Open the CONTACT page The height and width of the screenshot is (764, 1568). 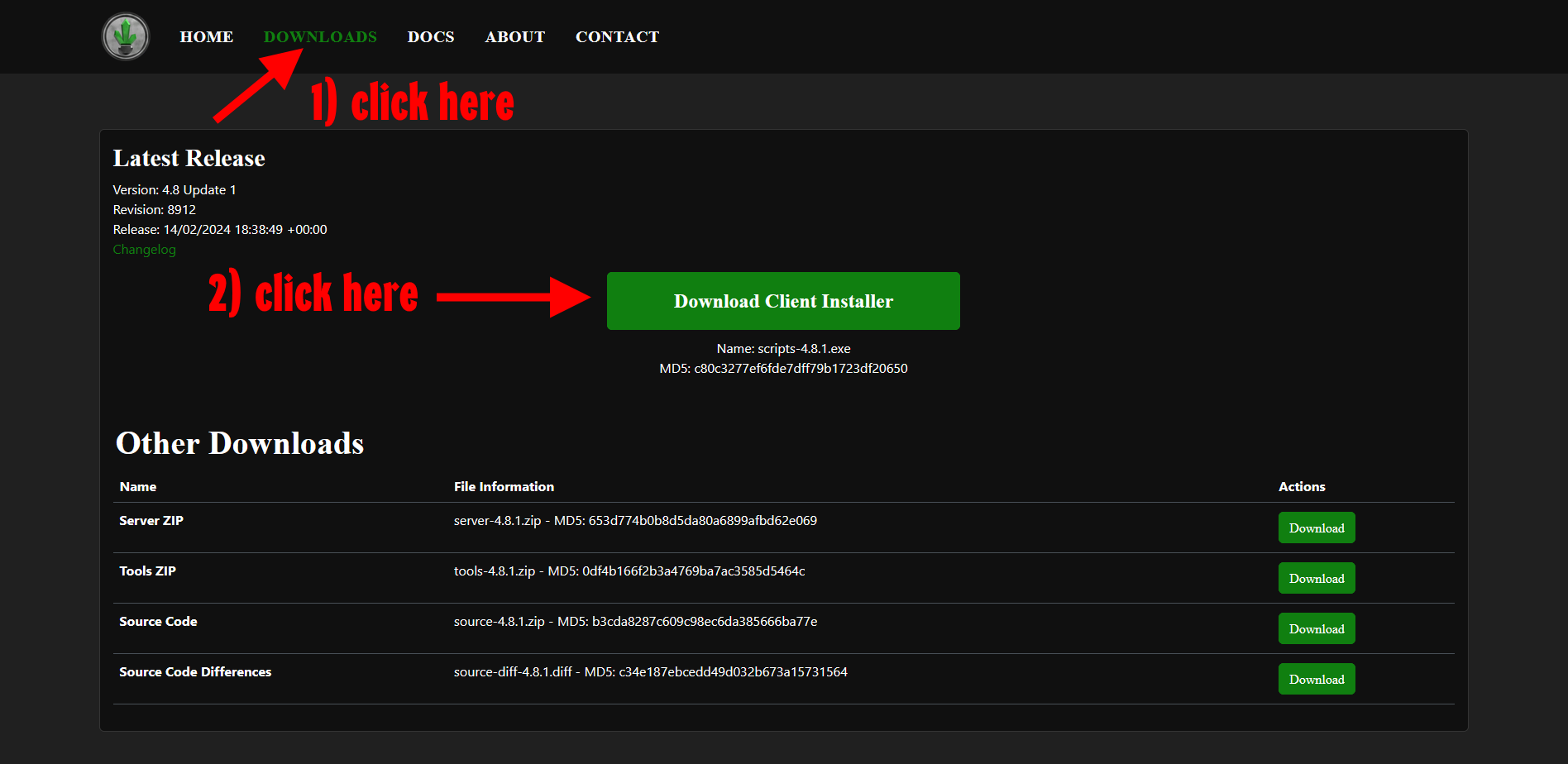618,37
